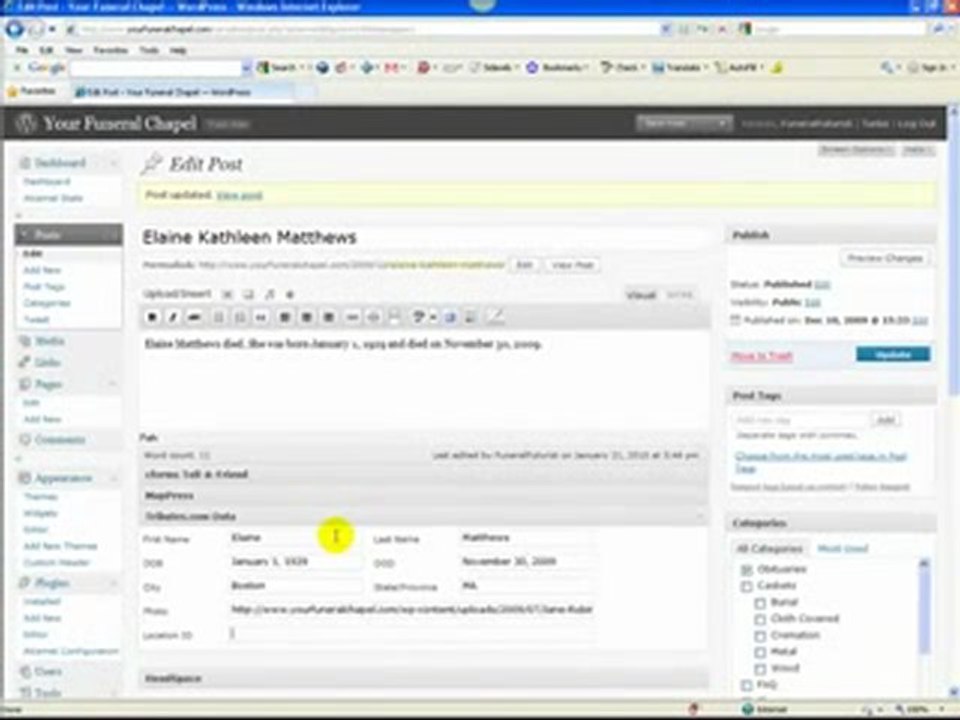Insert the More tag

coord(395,317)
